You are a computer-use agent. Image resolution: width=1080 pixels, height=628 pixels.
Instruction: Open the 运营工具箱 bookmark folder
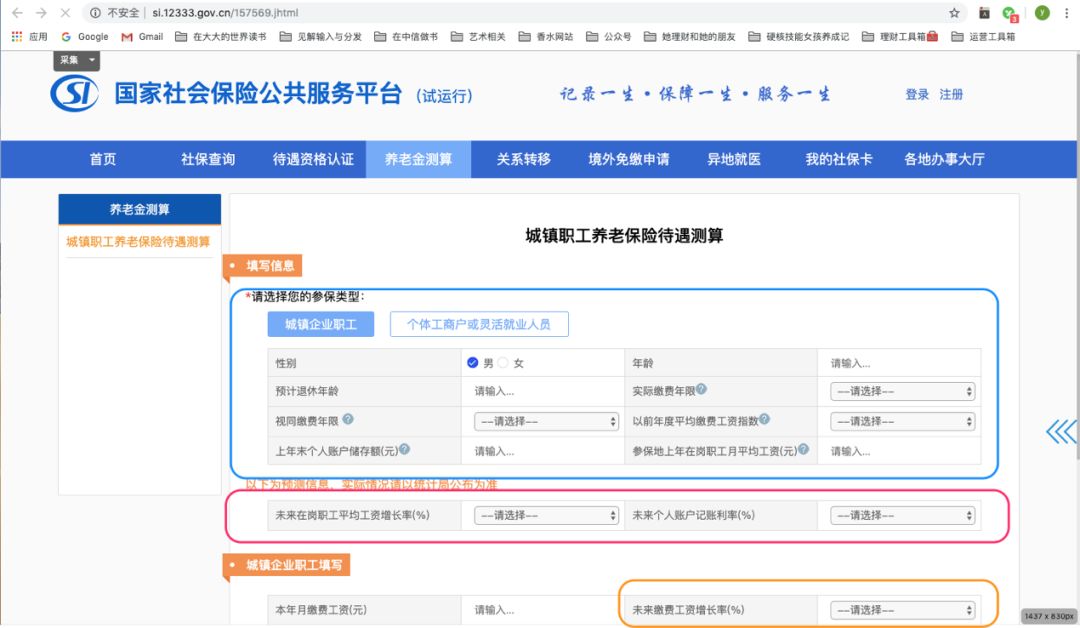(x=984, y=36)
